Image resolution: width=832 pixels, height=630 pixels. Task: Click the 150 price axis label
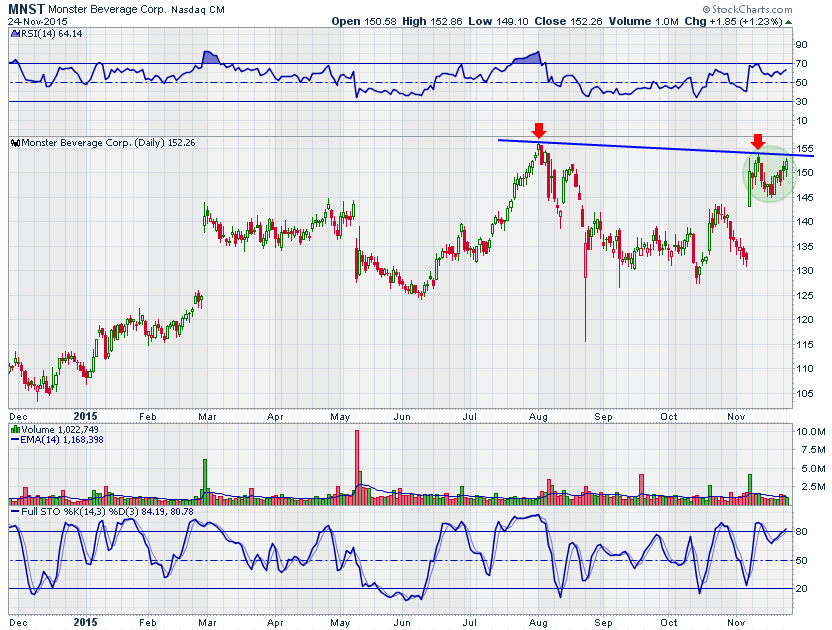(804, 172)
